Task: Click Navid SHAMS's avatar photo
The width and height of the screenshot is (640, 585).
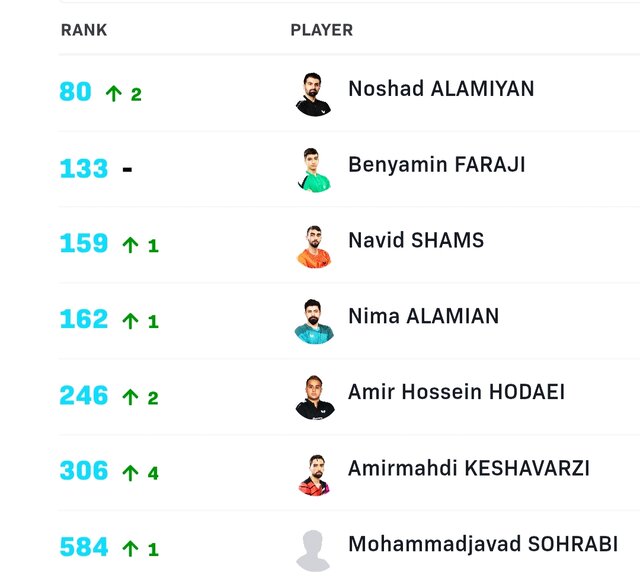Action: point(314,245)
